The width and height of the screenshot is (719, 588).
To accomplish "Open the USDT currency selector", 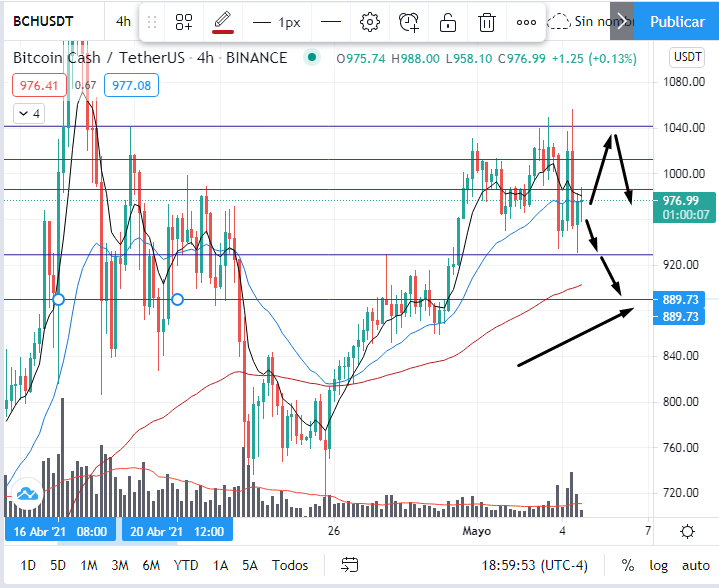I will pos(687,57).
